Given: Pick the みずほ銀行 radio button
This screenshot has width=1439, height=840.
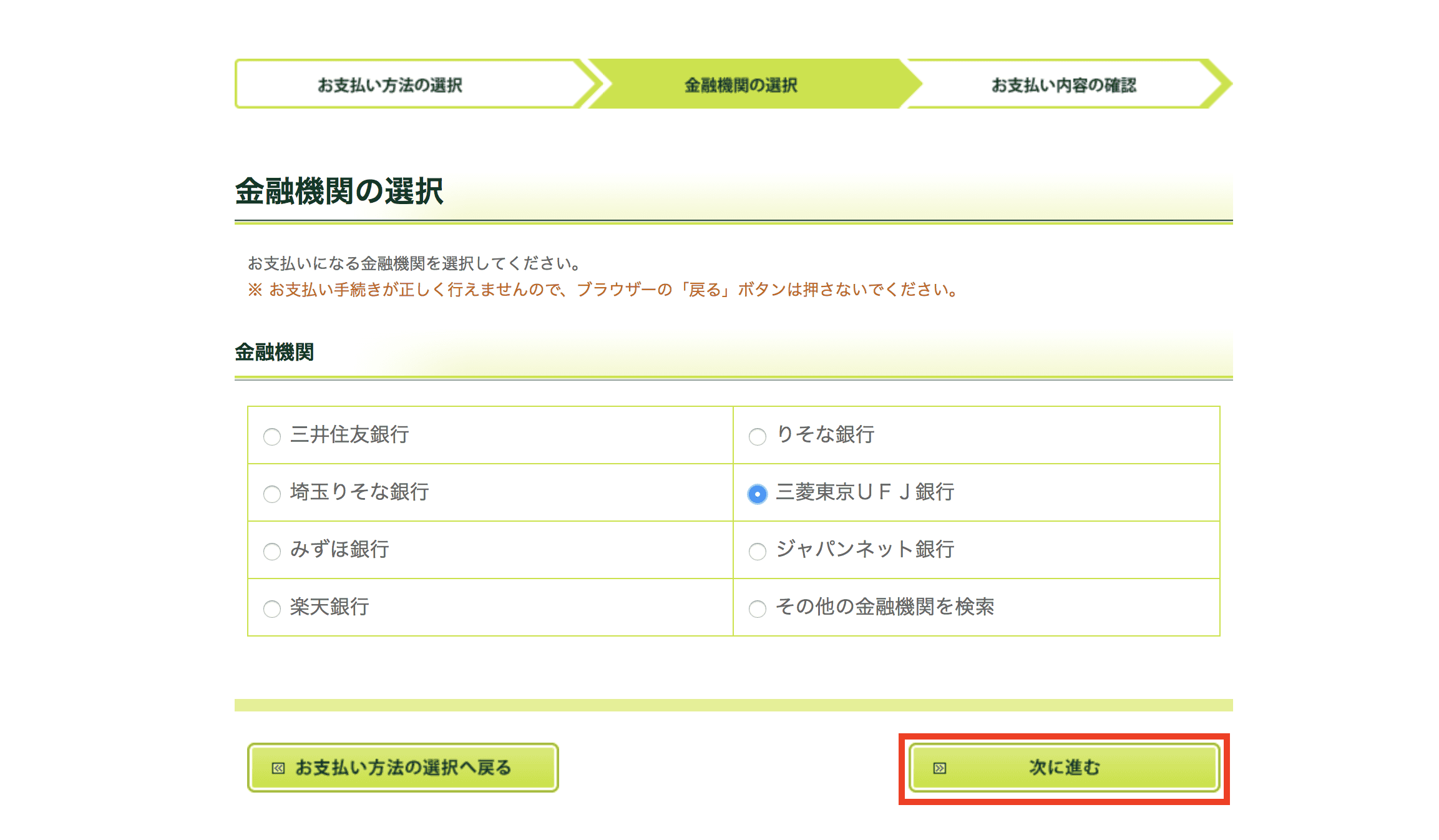Looking at the screenshot, I should 272,551.
